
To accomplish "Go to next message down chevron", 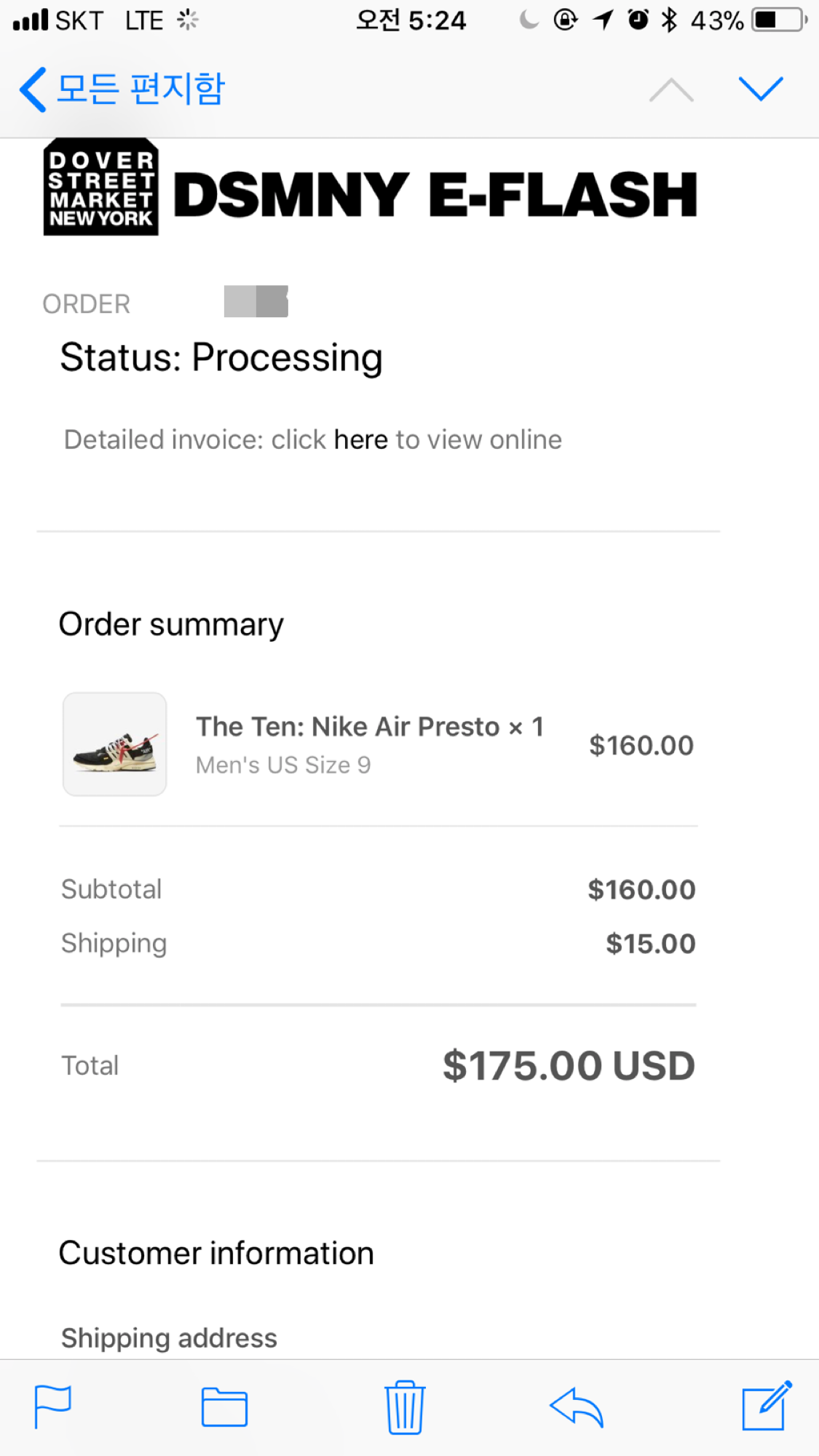I will point(761,89).
